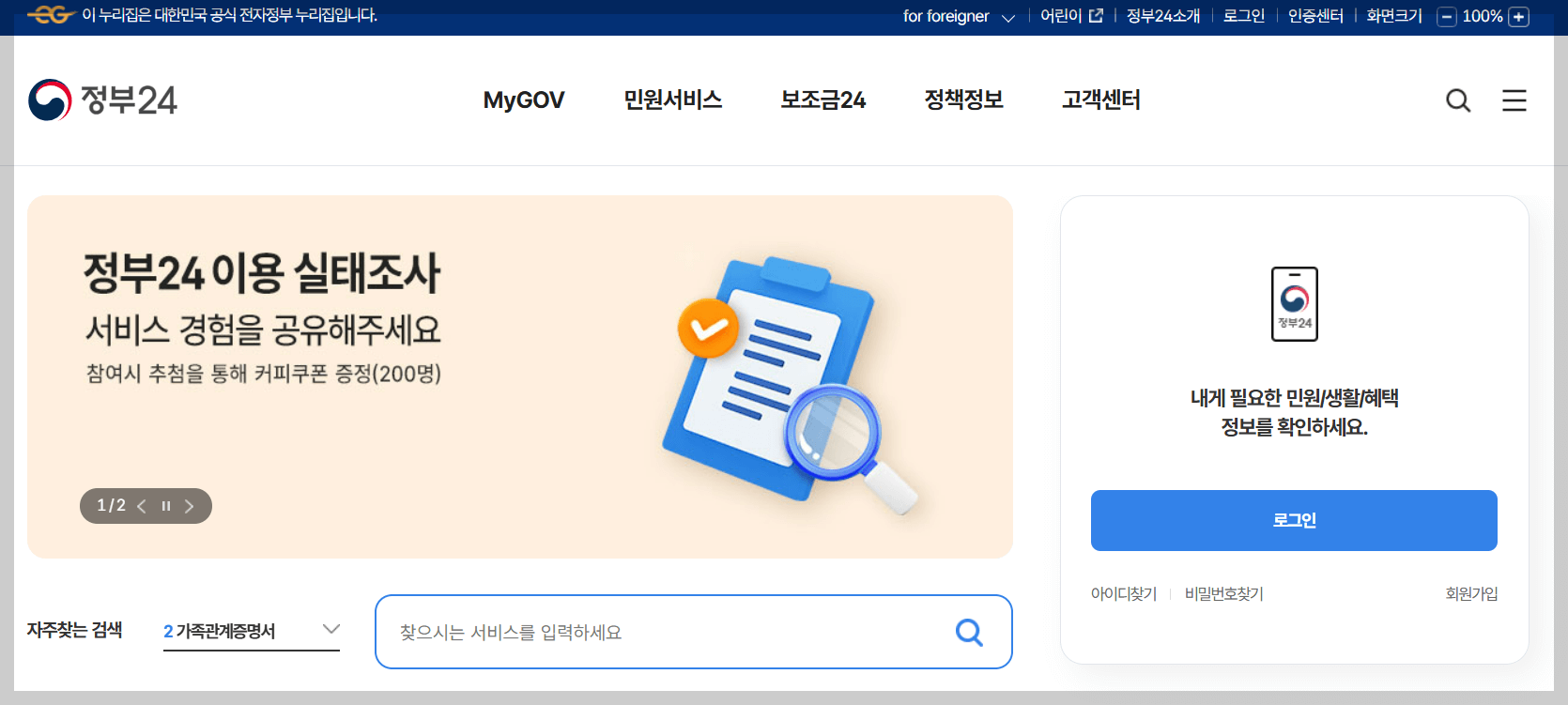Open the 민원서비스 menu

[x=673, y=100]
